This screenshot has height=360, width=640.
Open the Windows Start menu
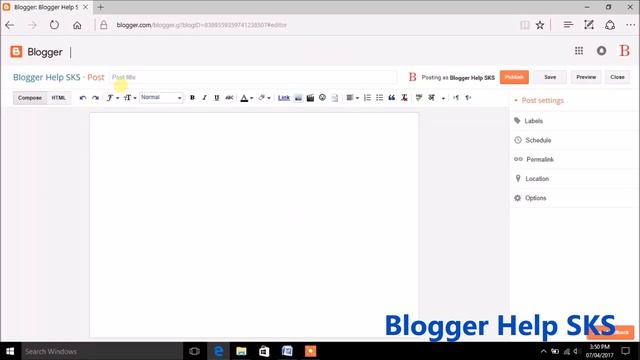[x=10, y=351]
